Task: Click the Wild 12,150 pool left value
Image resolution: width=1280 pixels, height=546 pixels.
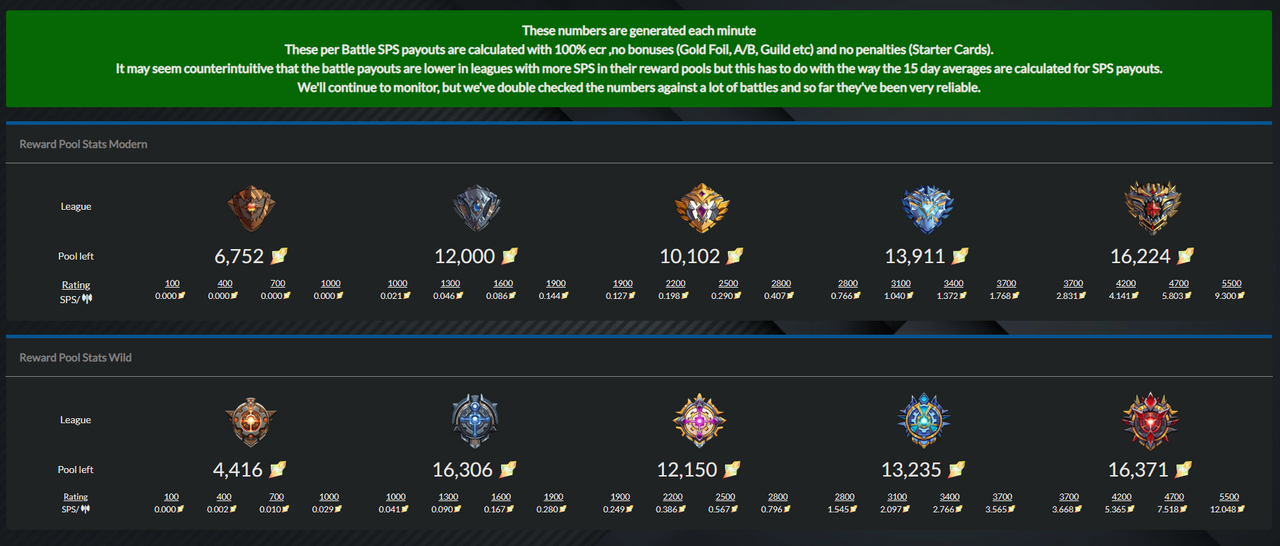Action: [689, 469]
